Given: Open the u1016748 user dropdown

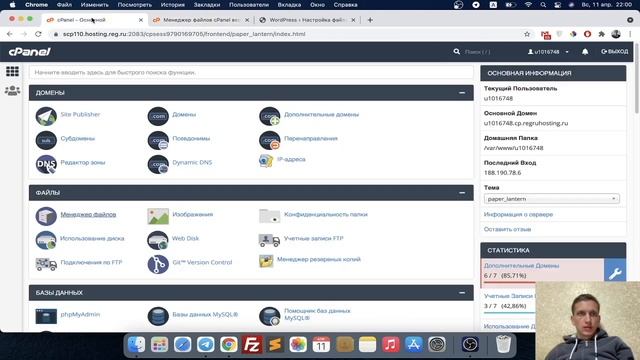Looking at the screenshot, I should click(548, 52).
